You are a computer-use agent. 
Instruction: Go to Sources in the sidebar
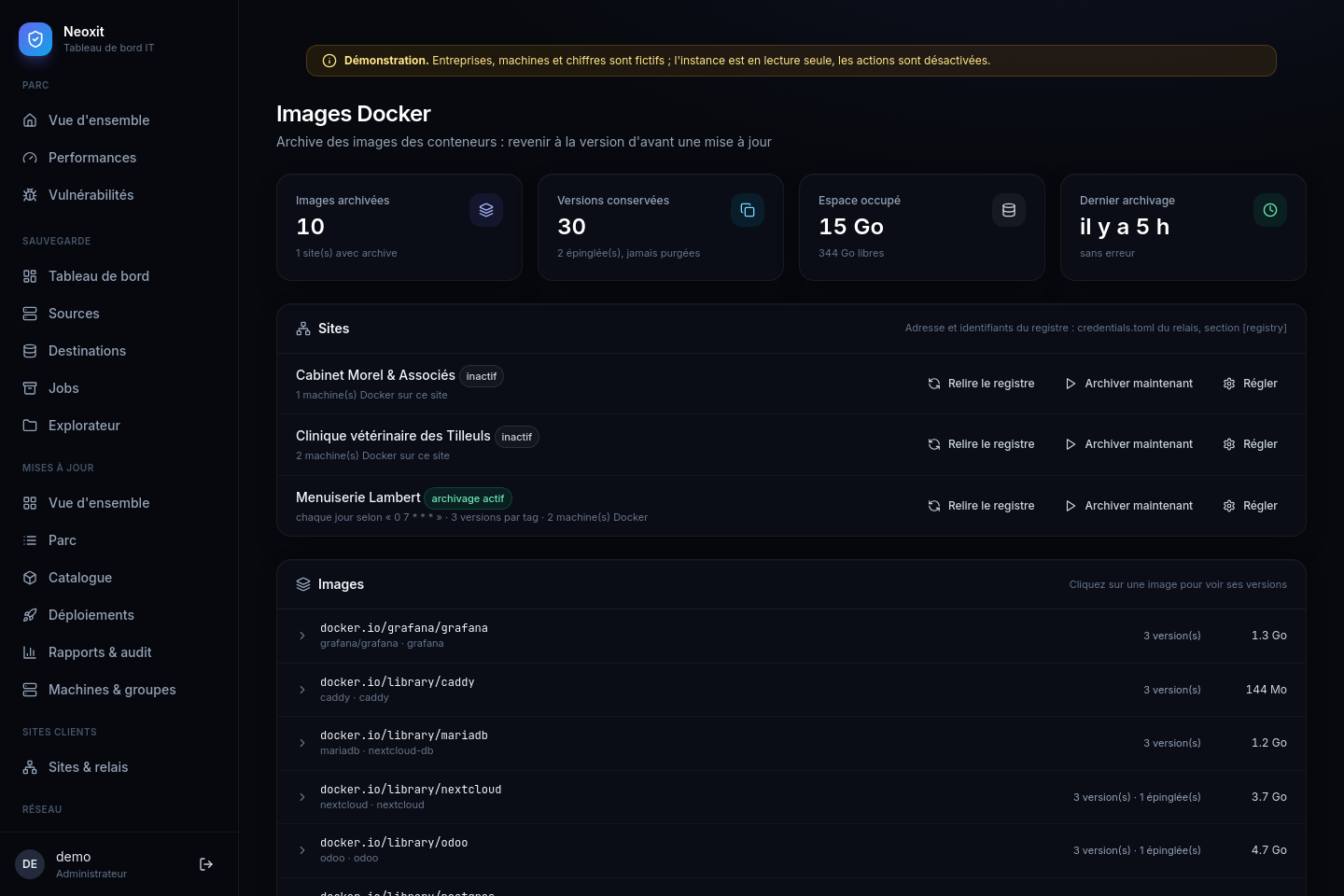coord(119,314)
